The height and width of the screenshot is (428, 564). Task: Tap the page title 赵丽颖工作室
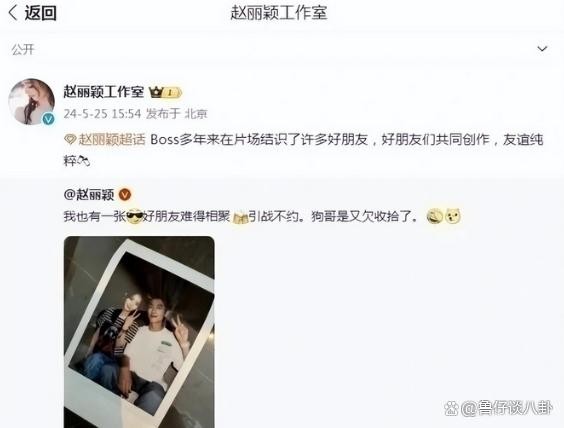[x=279, y=13]
